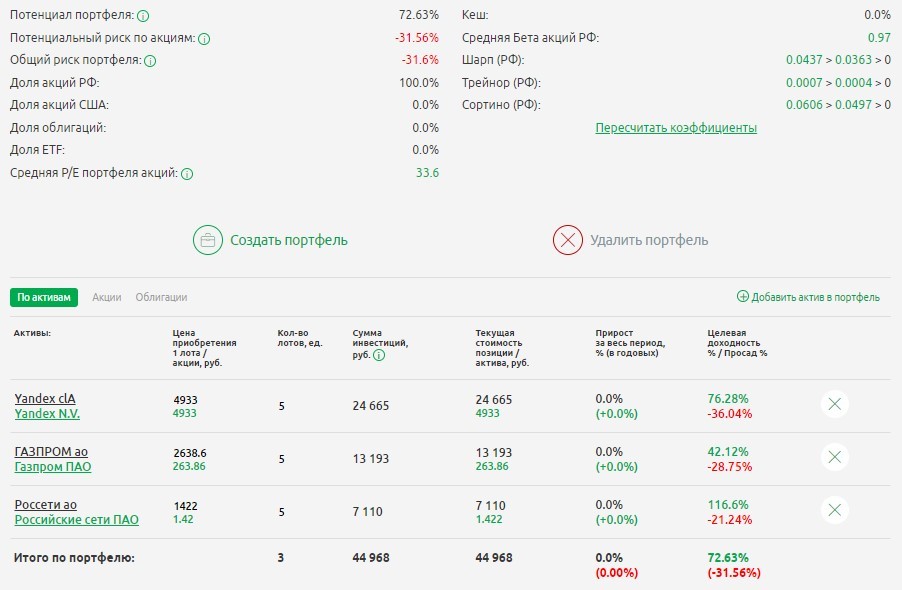This screenshot has width=902, height=590.
Task: Open the Облигации tab
Action: [161, 297]
